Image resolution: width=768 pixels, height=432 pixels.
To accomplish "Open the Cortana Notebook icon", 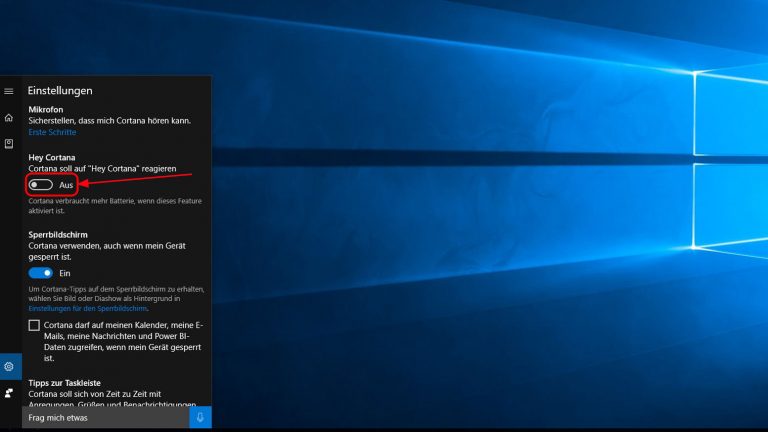I will [9, 144].
